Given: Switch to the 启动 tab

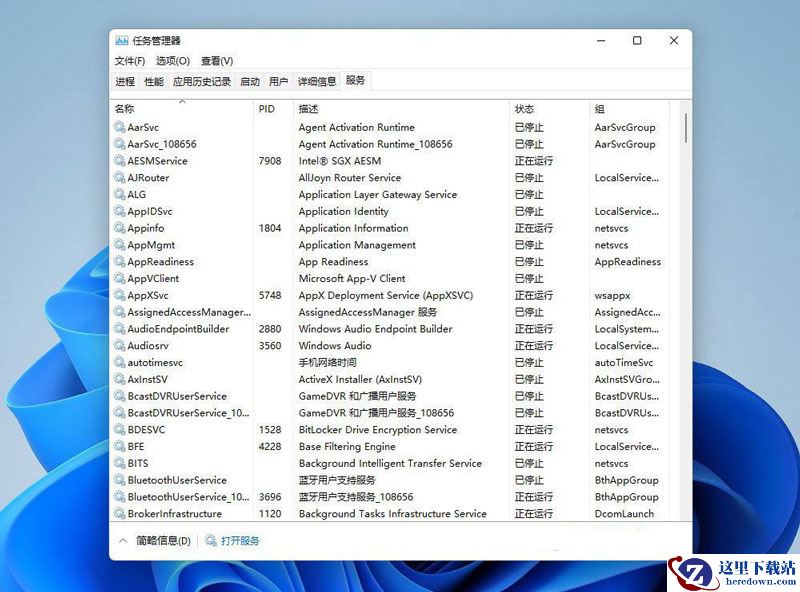Looking at the screenshot, I should click(x=250, y=82).
